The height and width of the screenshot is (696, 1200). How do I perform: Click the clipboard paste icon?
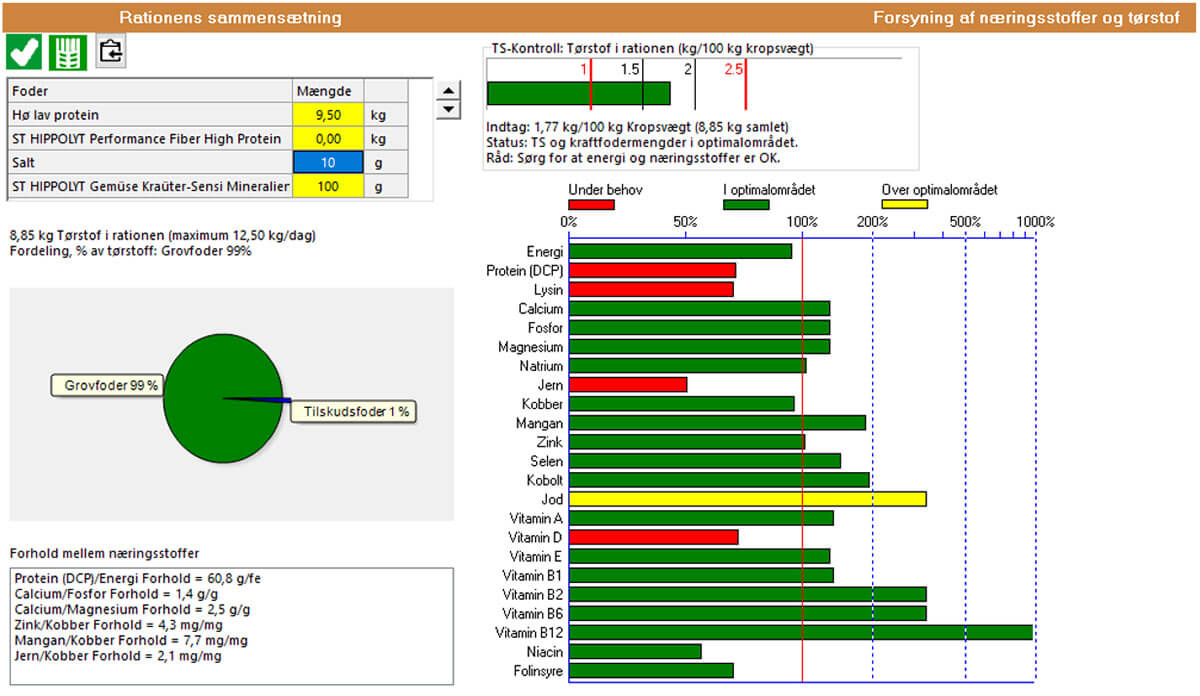(x=111, y=52)
